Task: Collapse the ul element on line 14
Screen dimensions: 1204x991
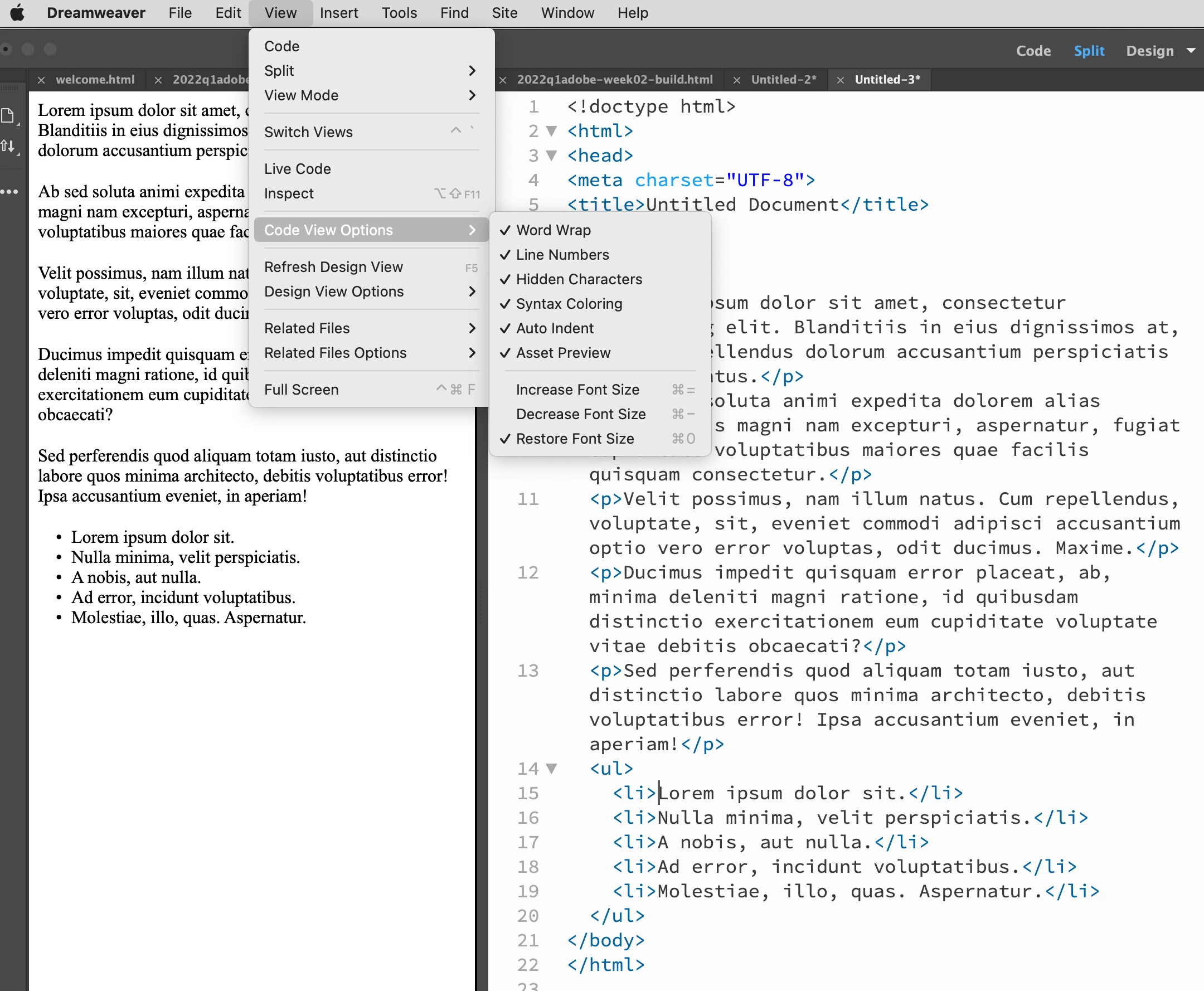Action: coord(551,769)
